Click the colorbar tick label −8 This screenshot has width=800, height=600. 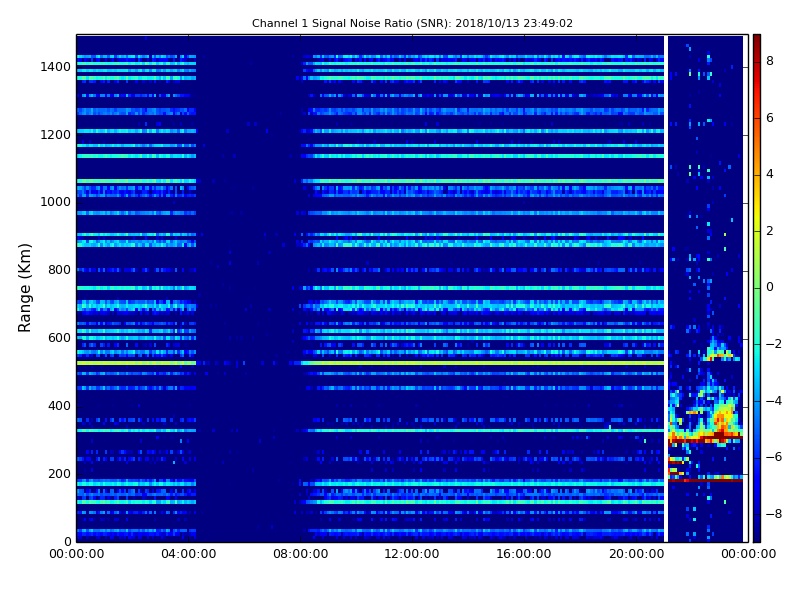[773, 514]
